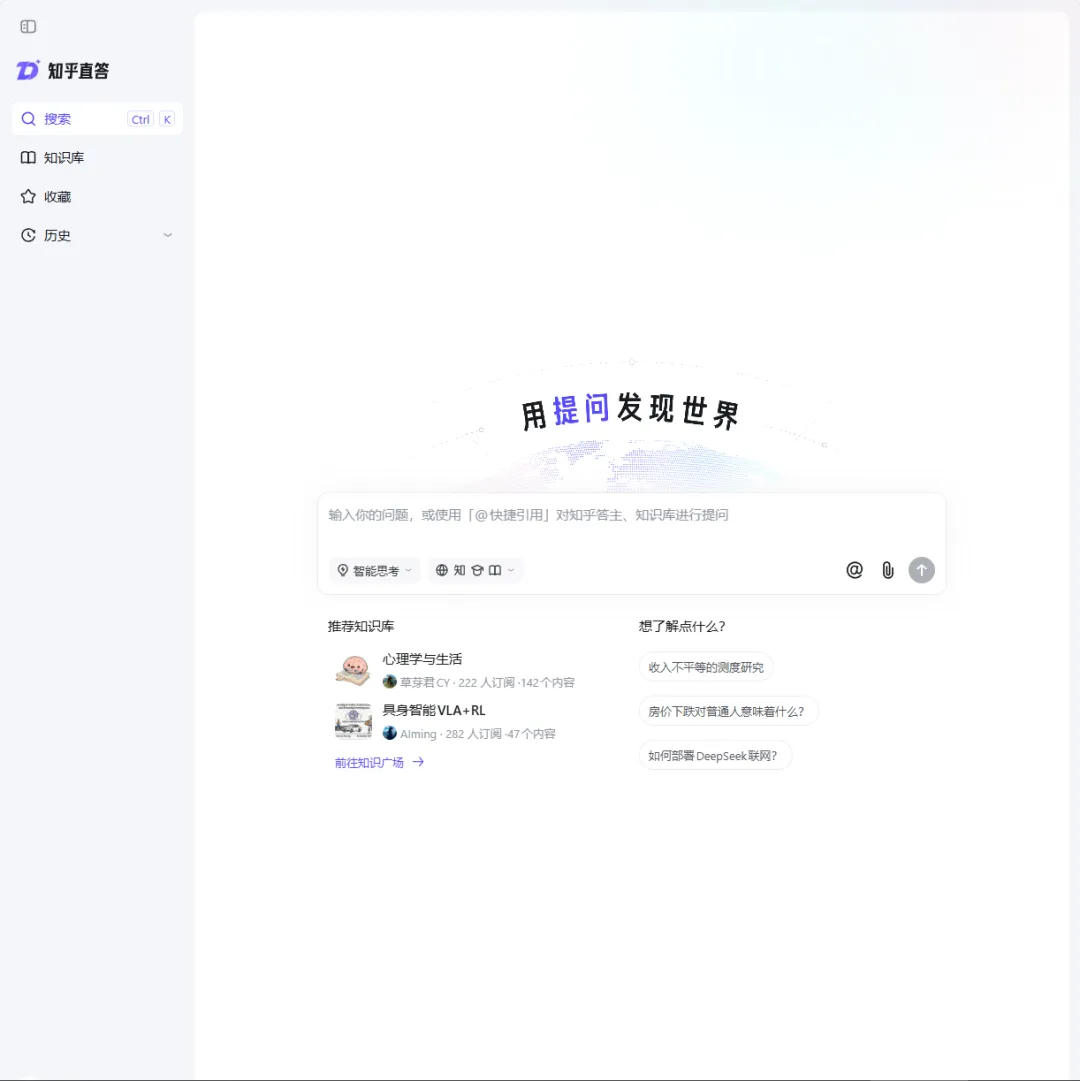The width and height of the screenshot is (1080, 1081).
Task: Click the paperclip attachment icon
Action: 888,570
